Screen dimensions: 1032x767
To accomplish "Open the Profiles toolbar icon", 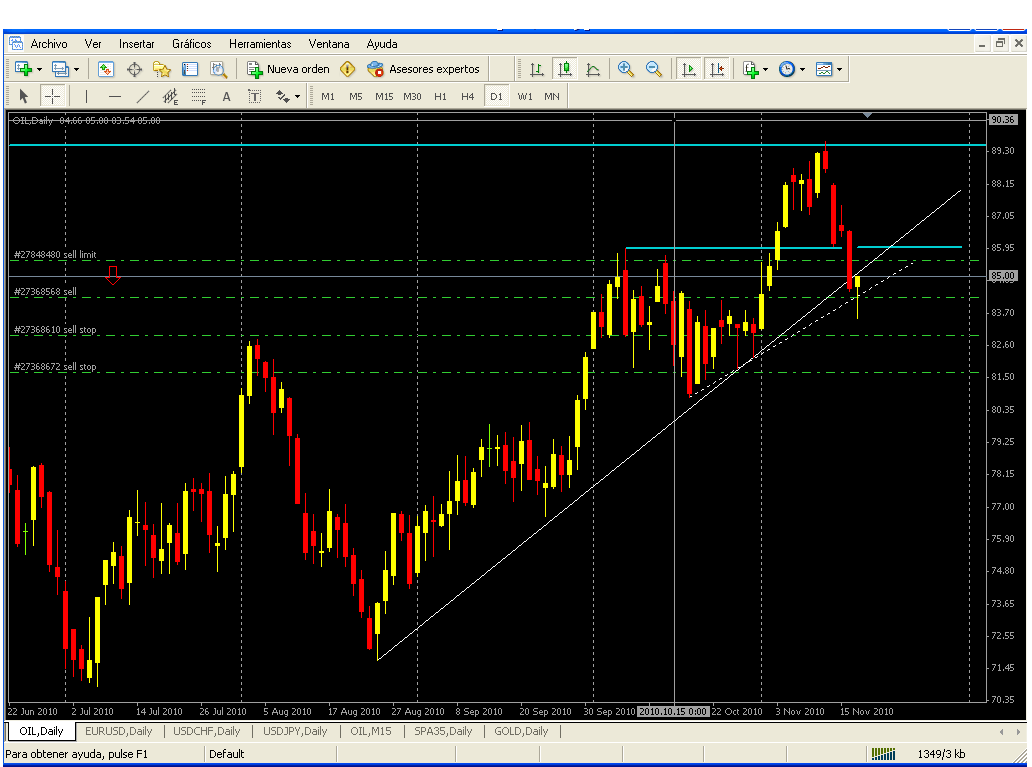I will coord(60,69).
